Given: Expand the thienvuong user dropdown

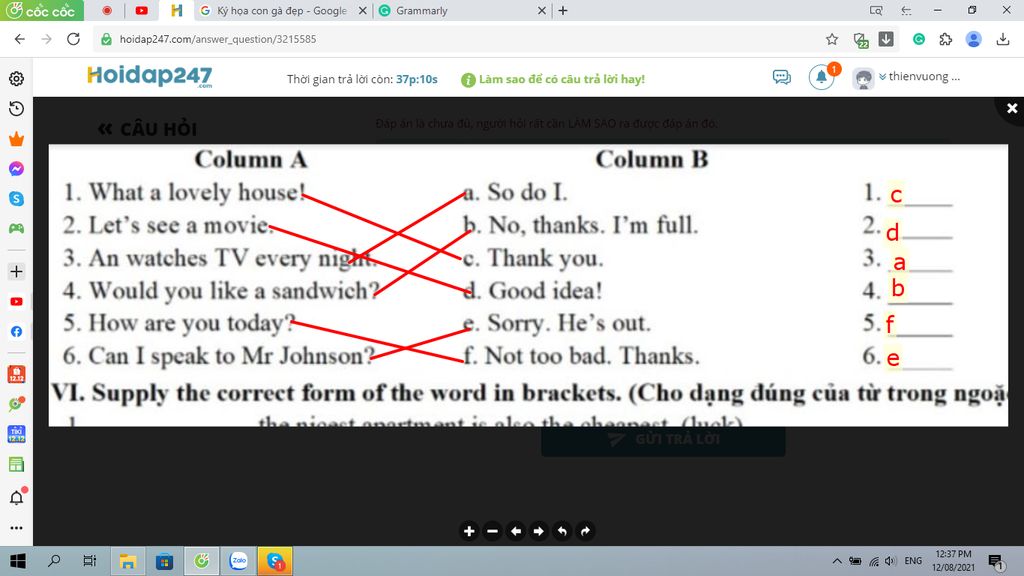Looking at the screenshot, I should coord(920,76).
